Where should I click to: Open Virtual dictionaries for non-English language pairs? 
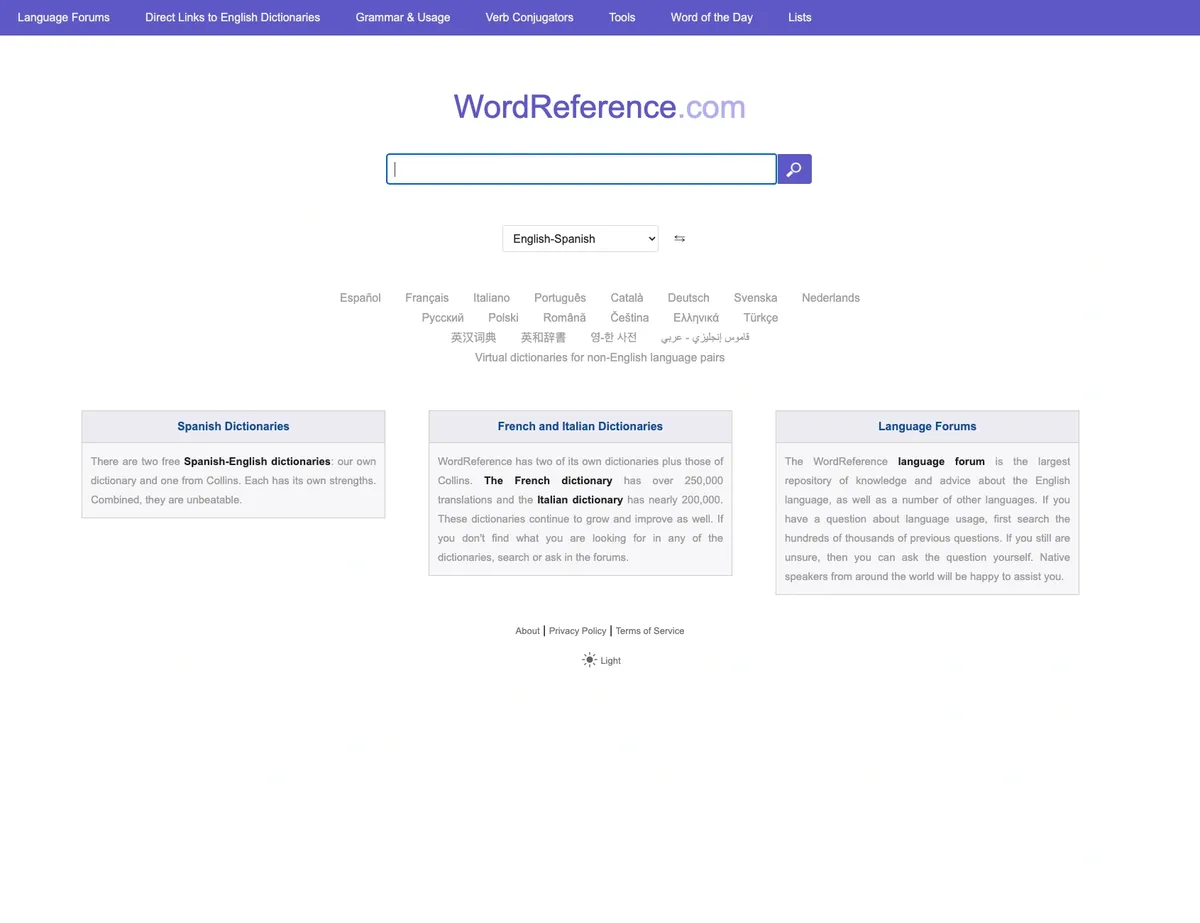(600, 358)
